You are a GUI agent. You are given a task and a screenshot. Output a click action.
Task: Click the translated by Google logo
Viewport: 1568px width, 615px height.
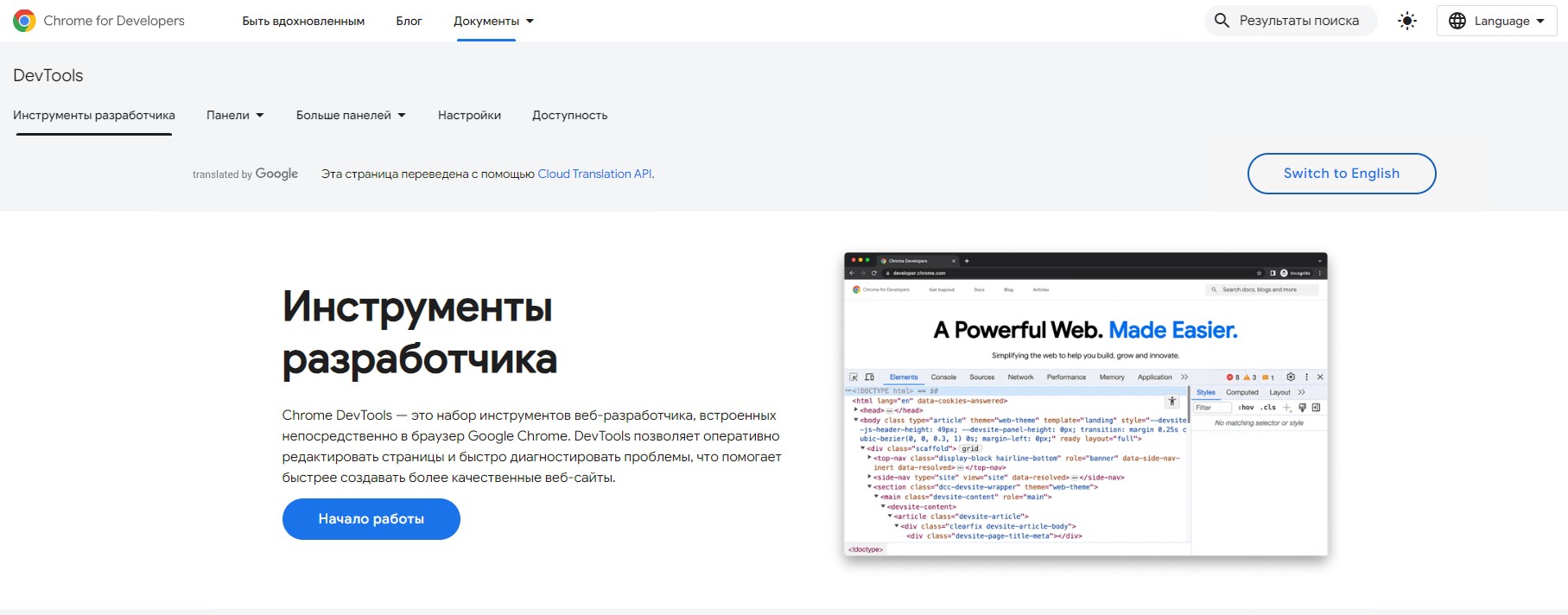[245, 174]
